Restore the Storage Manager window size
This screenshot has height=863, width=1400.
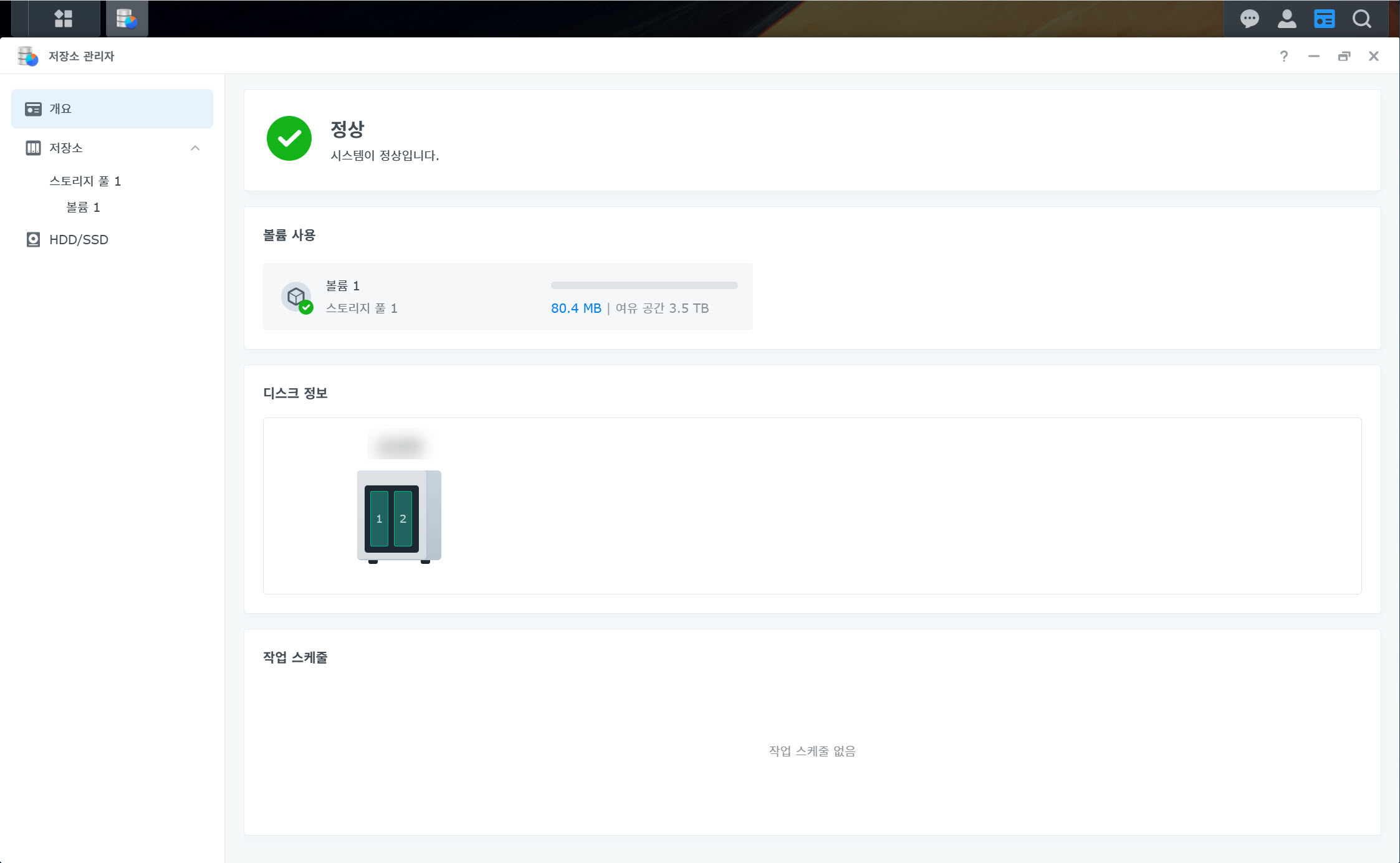click(1344, 56)
